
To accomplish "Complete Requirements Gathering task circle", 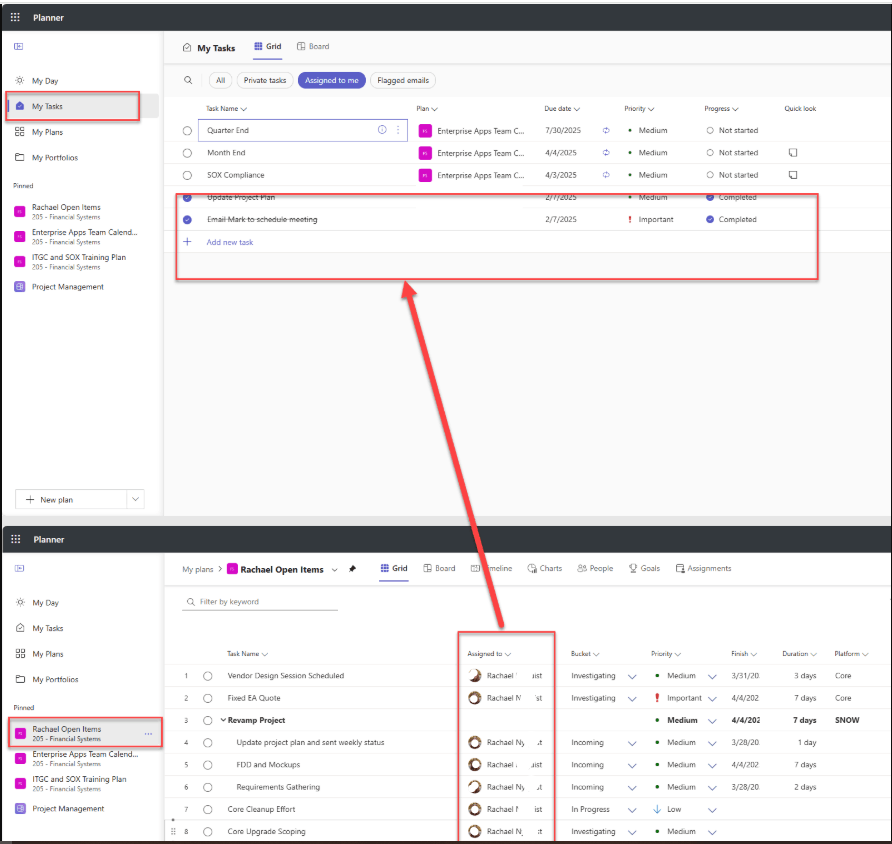I will tap(208, 787).
